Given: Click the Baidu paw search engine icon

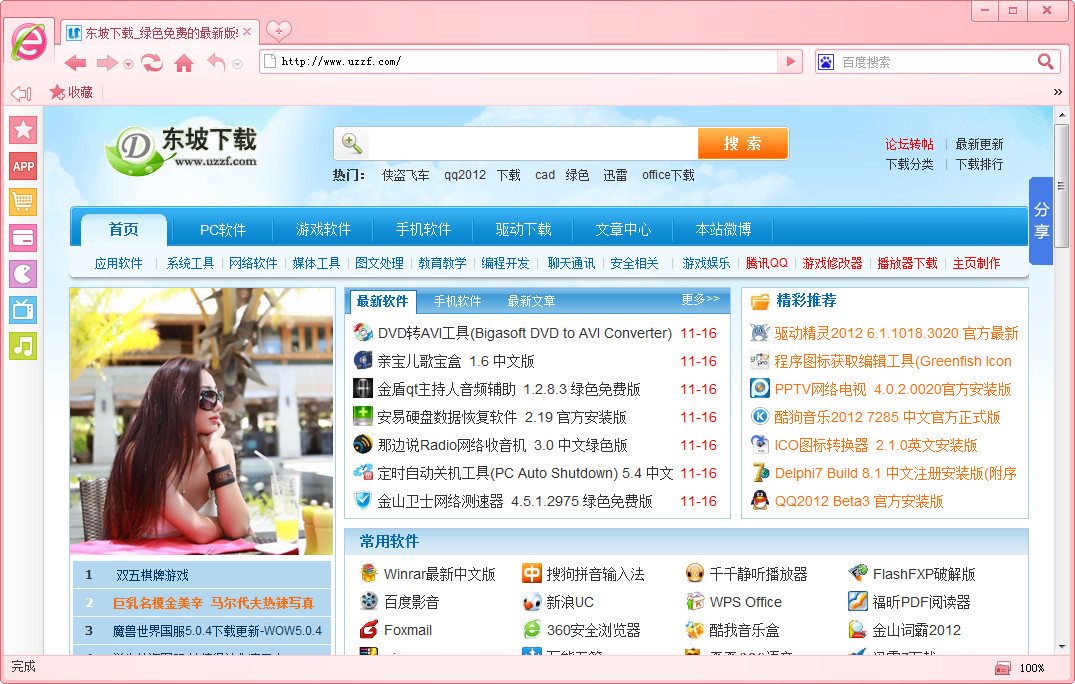Looking at the screenshot, I should pos(826,62).
